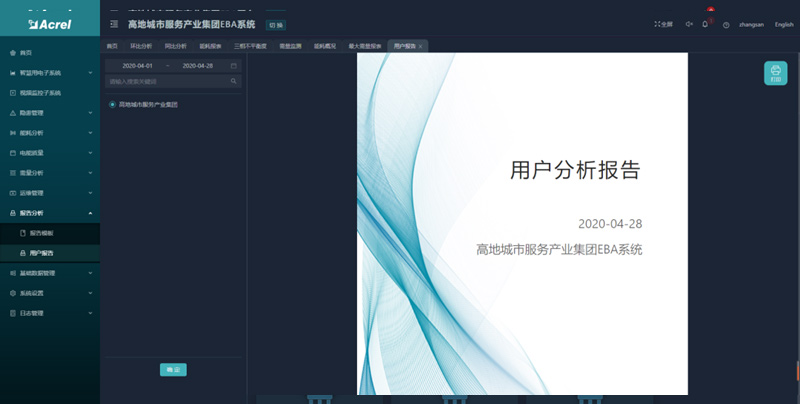Expand 能耗分析 sidebar menu

click(x=50, y=133)
